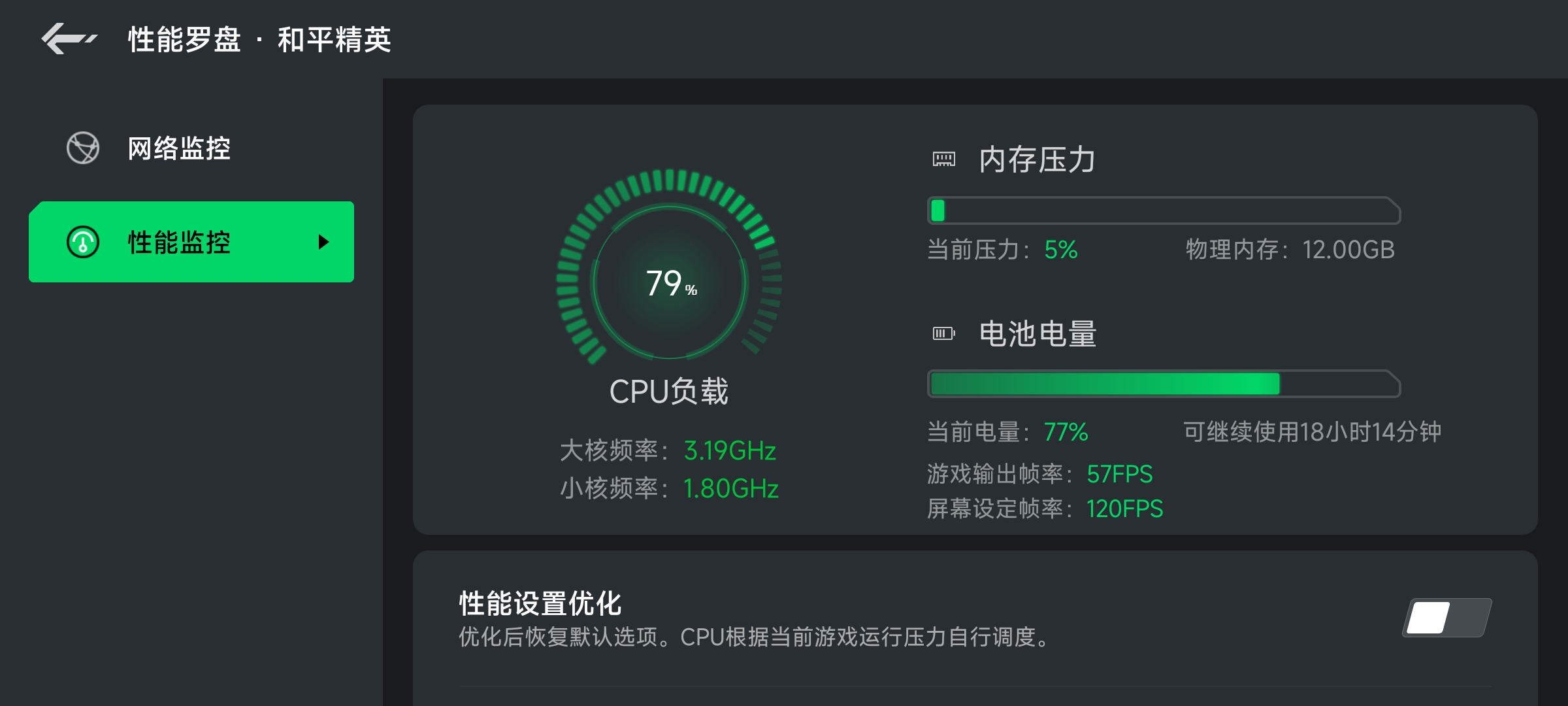This screenshot has height=706, width=1568.
Task: Select the 性能监控 menu item
Action: pyautogui.click(x=191, y=242)
